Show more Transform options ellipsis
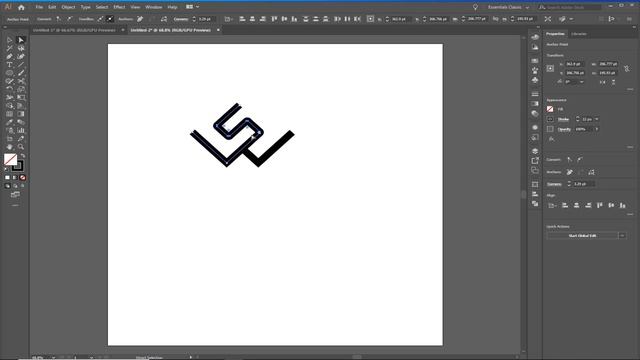The width and height of the screenshot is (640, 360). pyautogui.click(x=630, y=89)
